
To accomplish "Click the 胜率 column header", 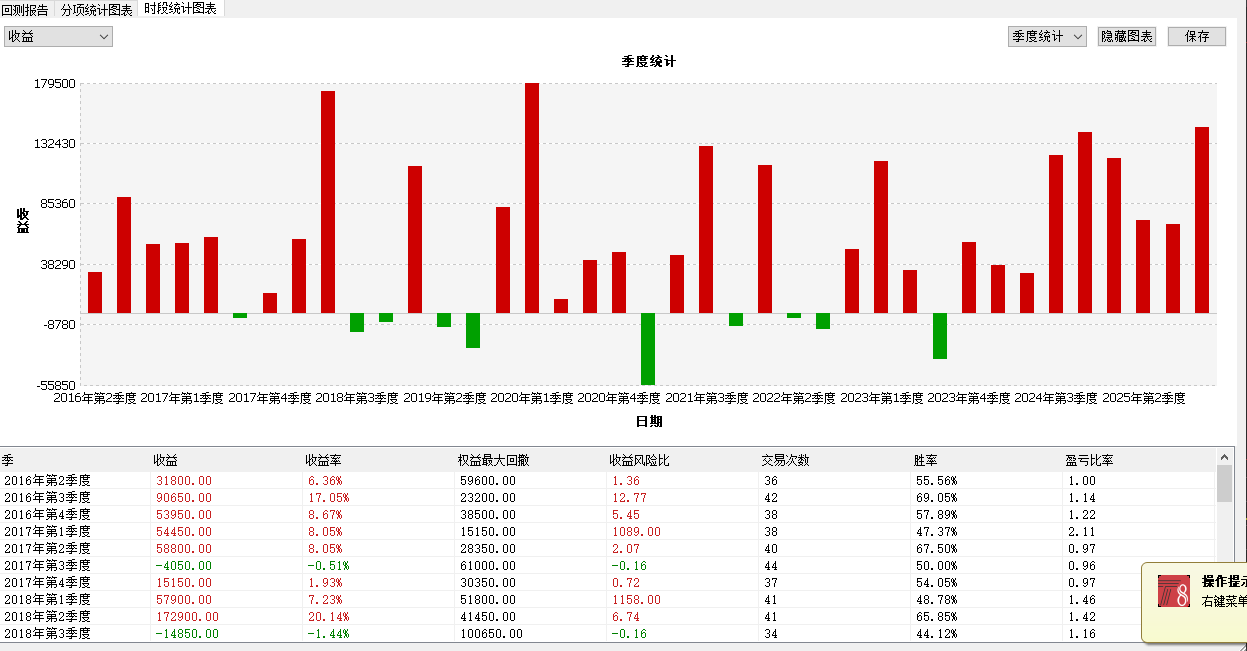I will point(925,460).
